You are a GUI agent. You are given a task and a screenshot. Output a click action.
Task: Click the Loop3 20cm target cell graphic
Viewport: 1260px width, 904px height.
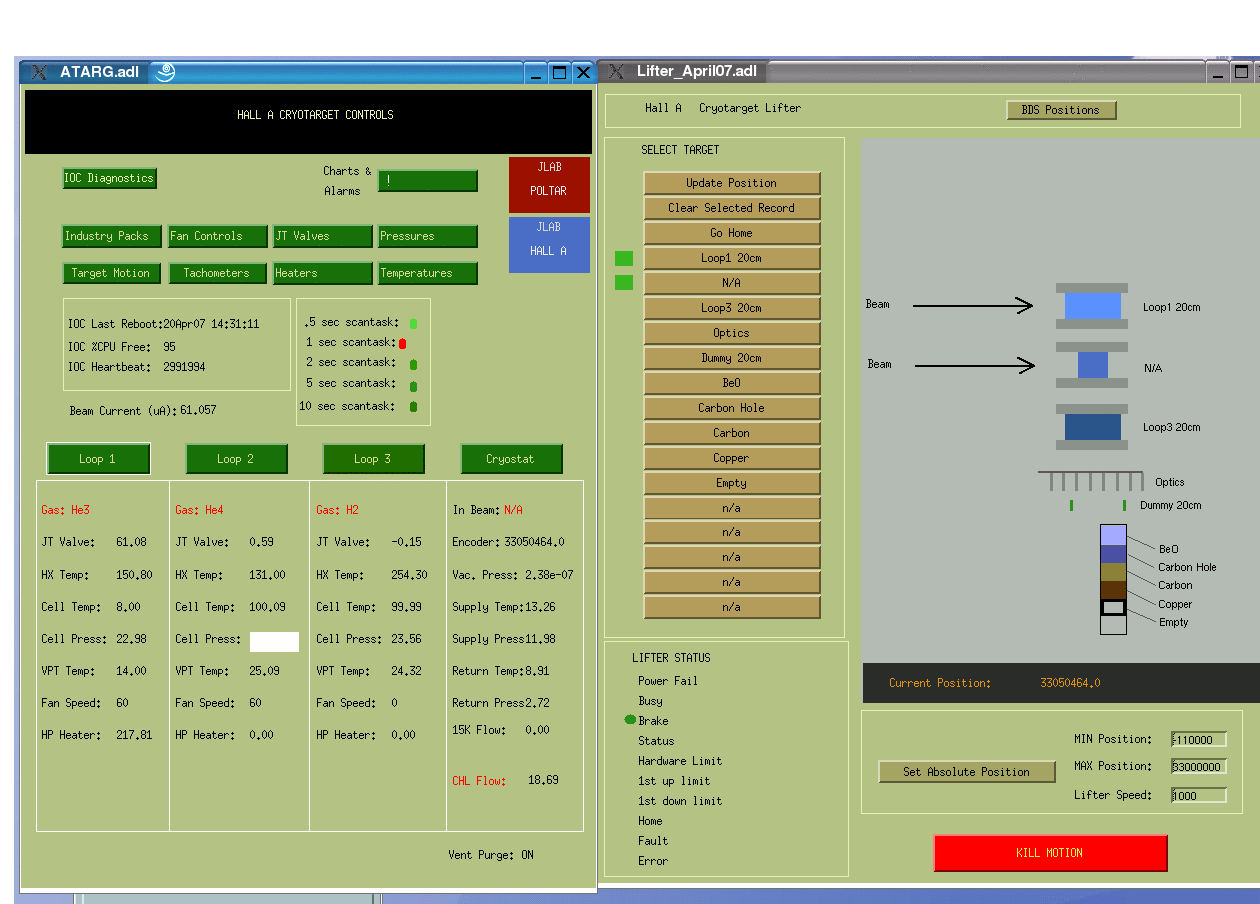coord(1092,427)
